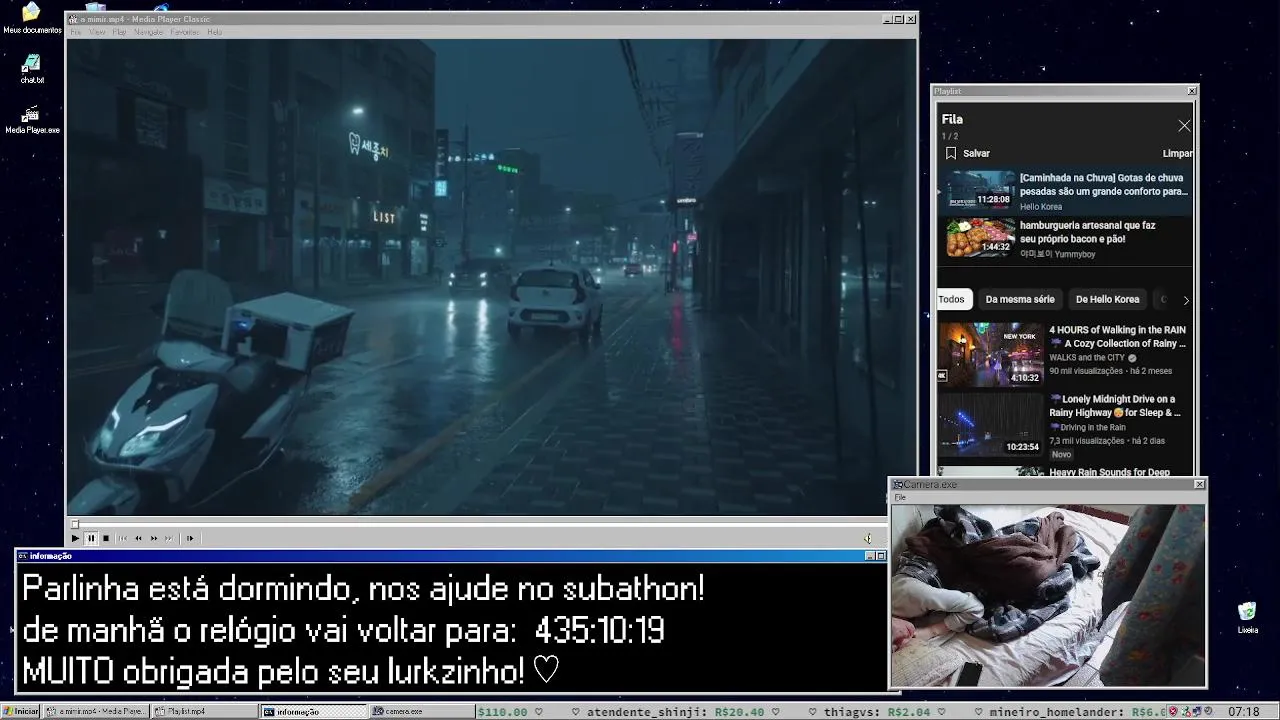Open 4 HOURS of Walking in the RAIN title
The width and height of the screenshot is (1280, 720).
(x=1117, y=336)
